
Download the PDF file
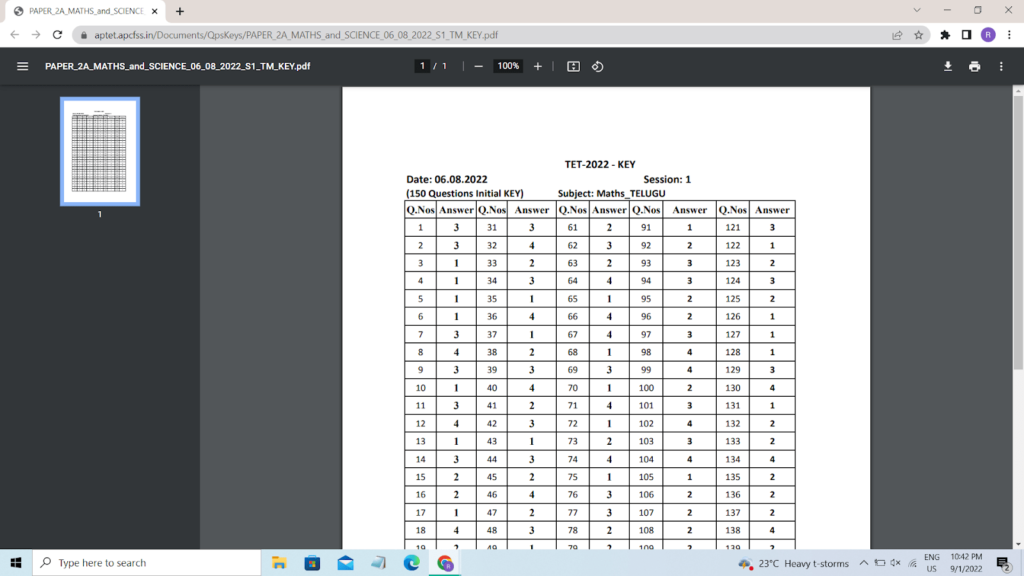click(x=948, y=66)
